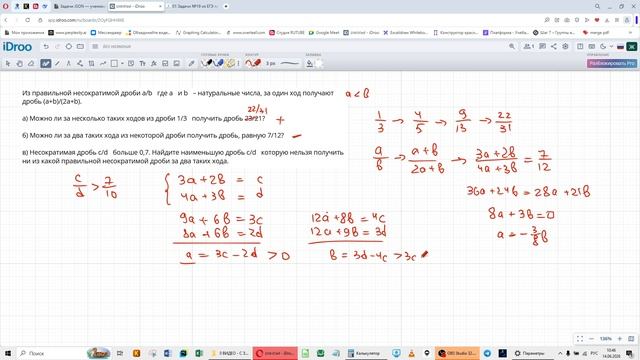Select the arrow connector tool
This screenshot has height=360, width=640.
(103, 63)
